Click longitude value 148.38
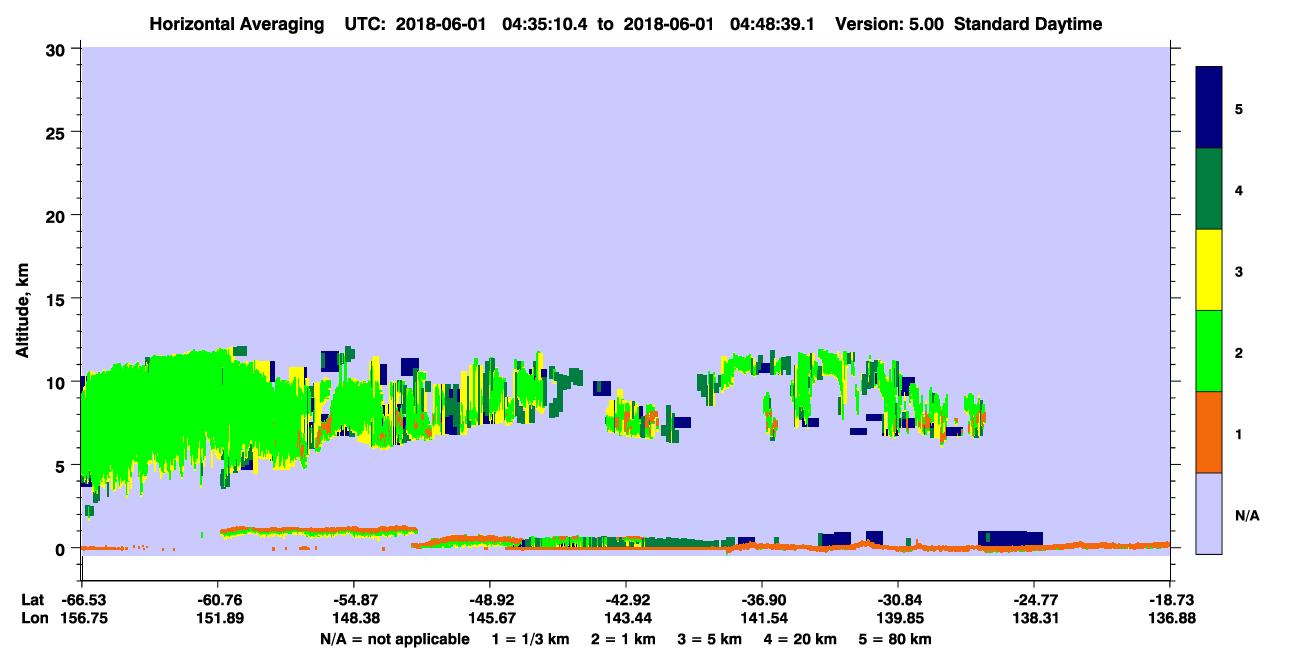Screen dimensions: 1300x667 (355, 619)
